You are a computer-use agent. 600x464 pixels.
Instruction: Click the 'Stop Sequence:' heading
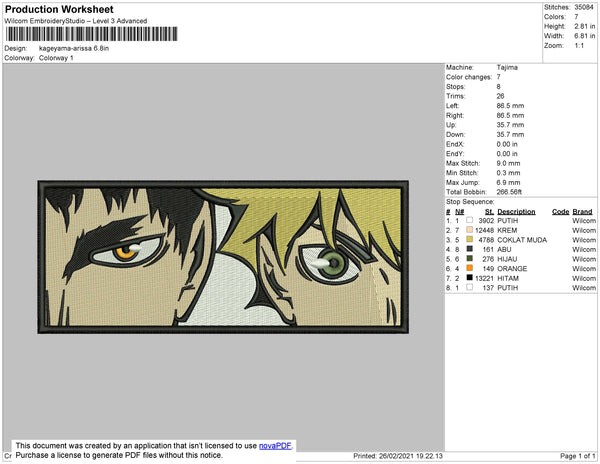pyautogui.click(x=470, y=202)
